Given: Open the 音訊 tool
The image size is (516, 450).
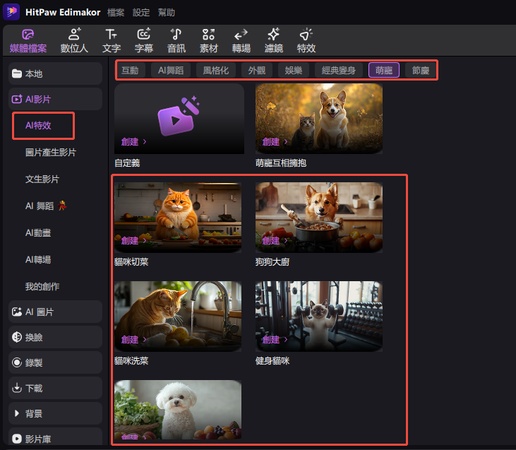Looking at the screenshot, I should tap(176, 41).
